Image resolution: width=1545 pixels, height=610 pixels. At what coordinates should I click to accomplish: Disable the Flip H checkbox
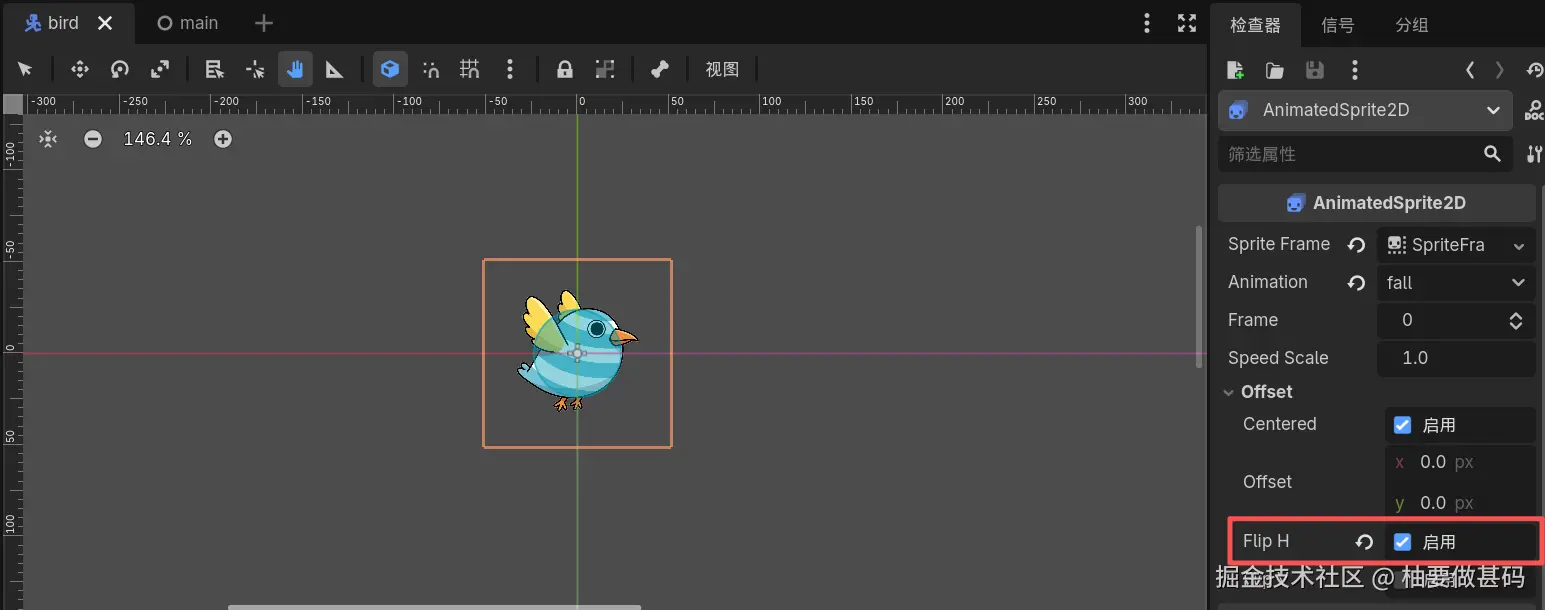pos(1402,541)
